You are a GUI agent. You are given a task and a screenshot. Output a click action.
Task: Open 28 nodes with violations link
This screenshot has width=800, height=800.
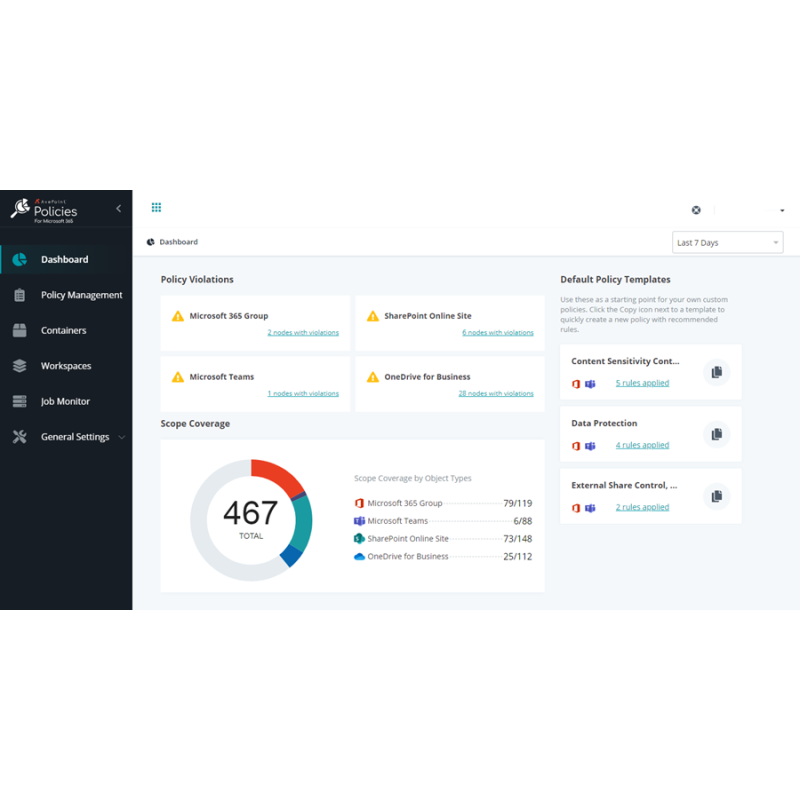(x=496, y=393)
